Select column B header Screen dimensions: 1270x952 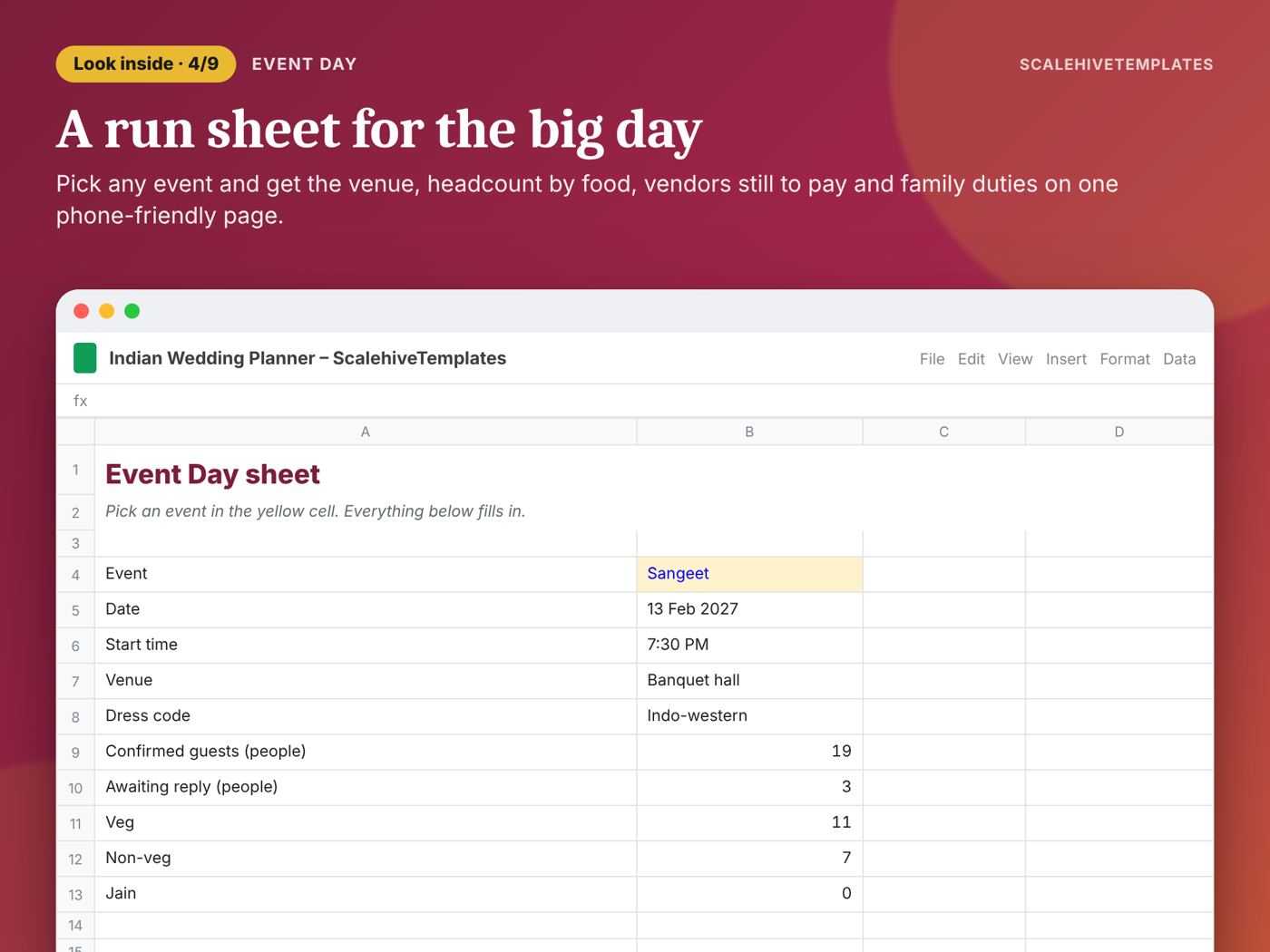[749, 432]
